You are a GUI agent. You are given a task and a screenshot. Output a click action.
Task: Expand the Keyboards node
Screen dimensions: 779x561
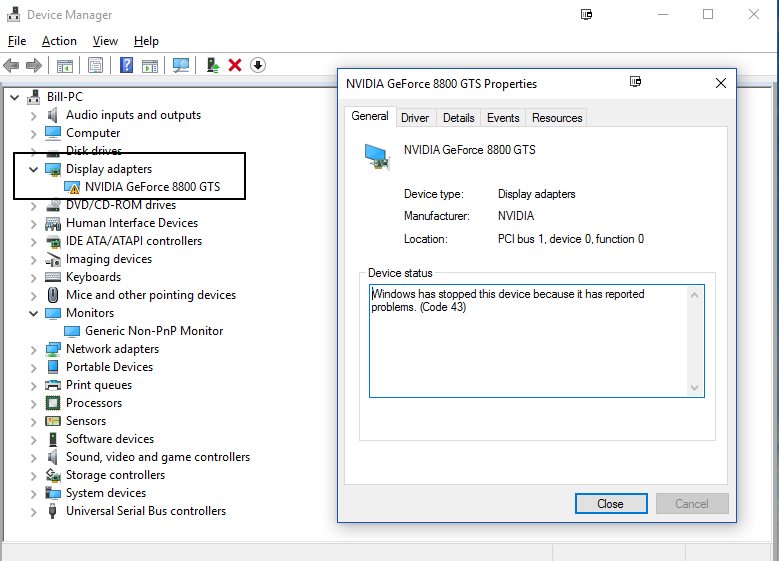(33, 278)
